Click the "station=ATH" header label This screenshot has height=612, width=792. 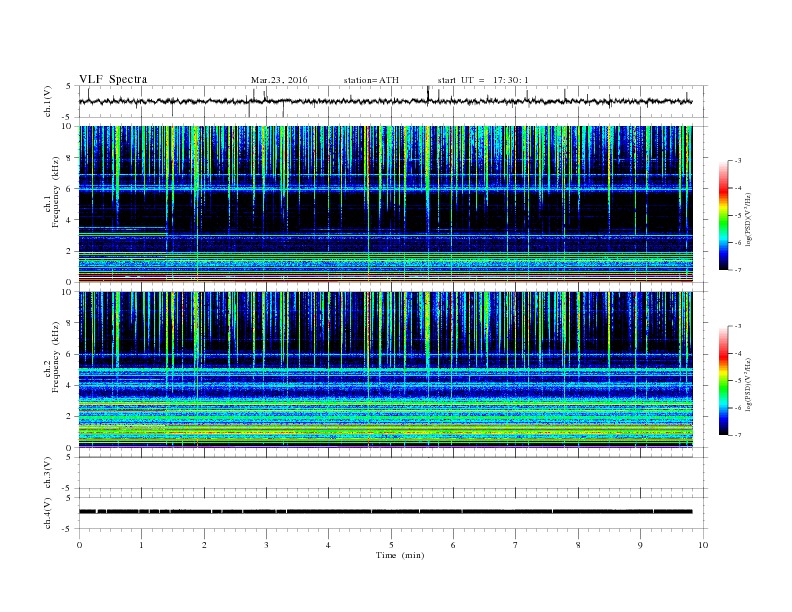pyautogui.click(x=371, y=80)
